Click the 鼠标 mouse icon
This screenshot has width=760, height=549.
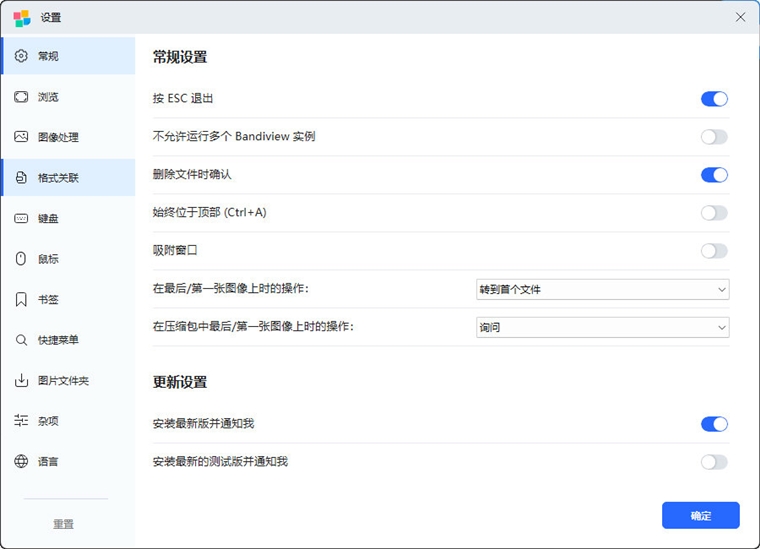[21, 258]
